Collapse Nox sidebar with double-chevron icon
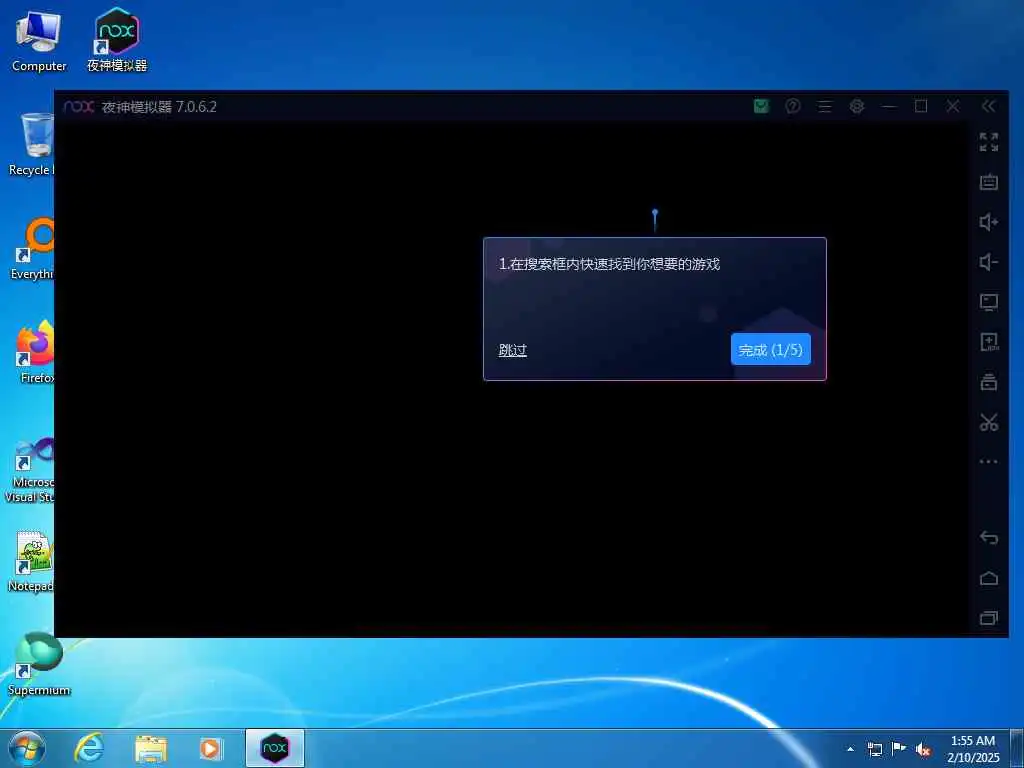1024x768 pixels. point(988,106)
